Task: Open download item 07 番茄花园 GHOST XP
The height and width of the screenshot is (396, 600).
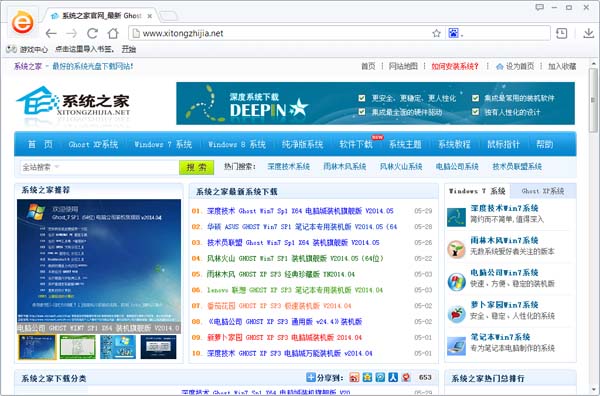Action: pos(279,306)
